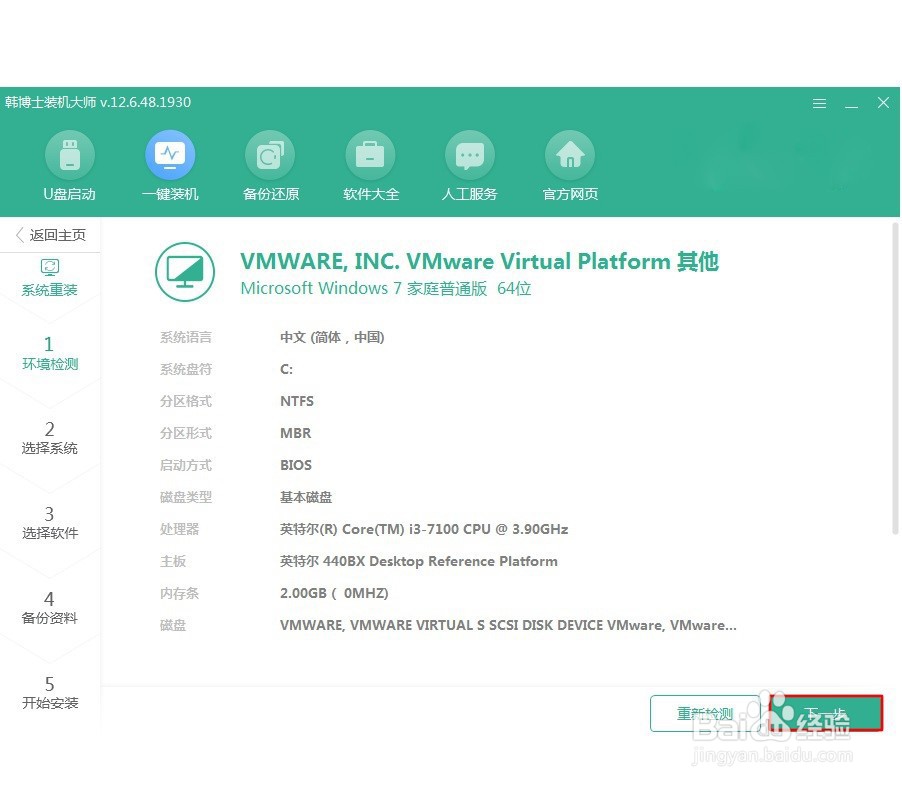Select 系统重装 in the sidebar
Screen dimensions: 902x786
pyautogui.click(x=49, y=278)
